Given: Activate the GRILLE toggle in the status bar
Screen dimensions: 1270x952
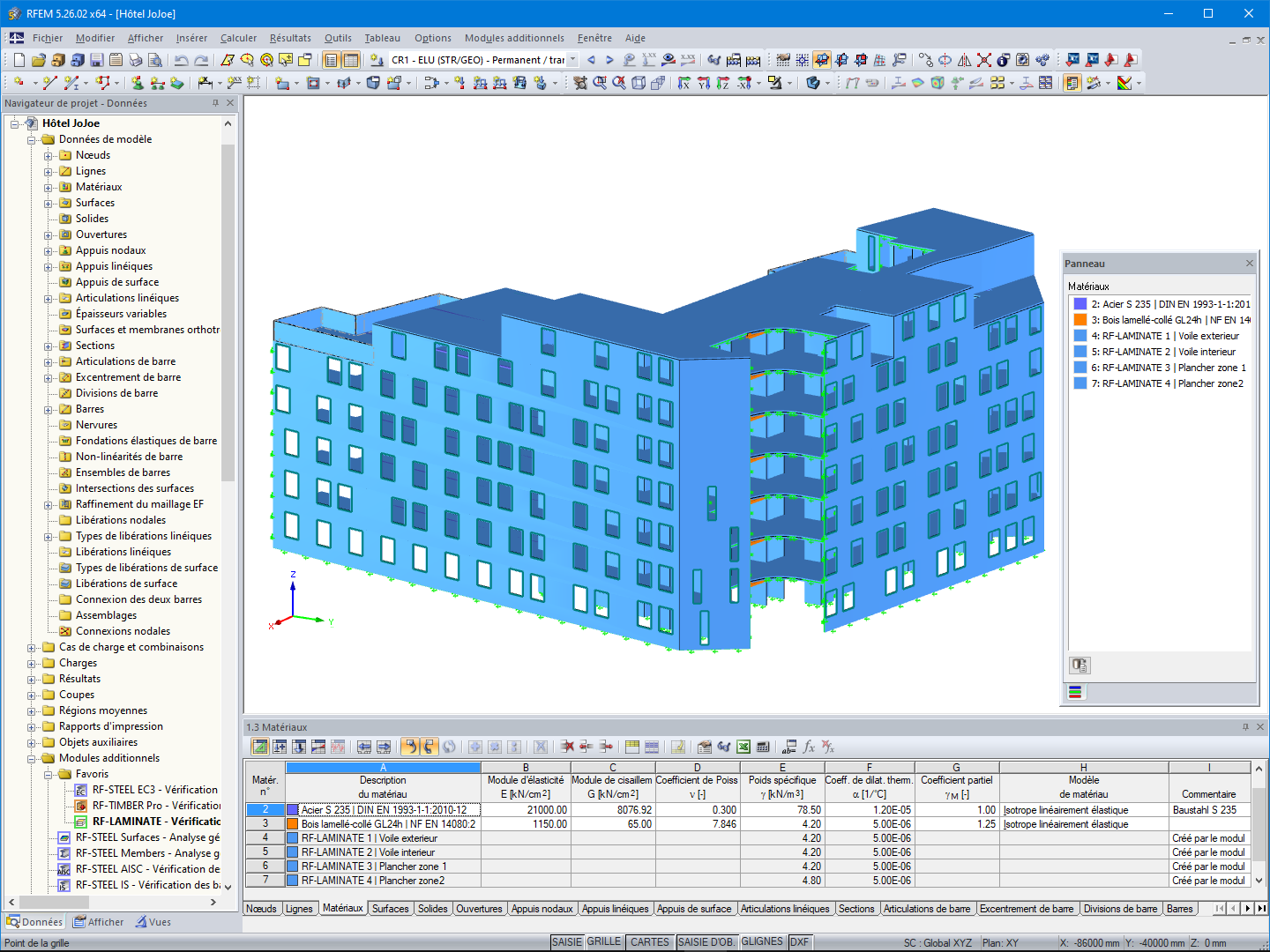Looking at the screenshot, I should tap(603, 941).
